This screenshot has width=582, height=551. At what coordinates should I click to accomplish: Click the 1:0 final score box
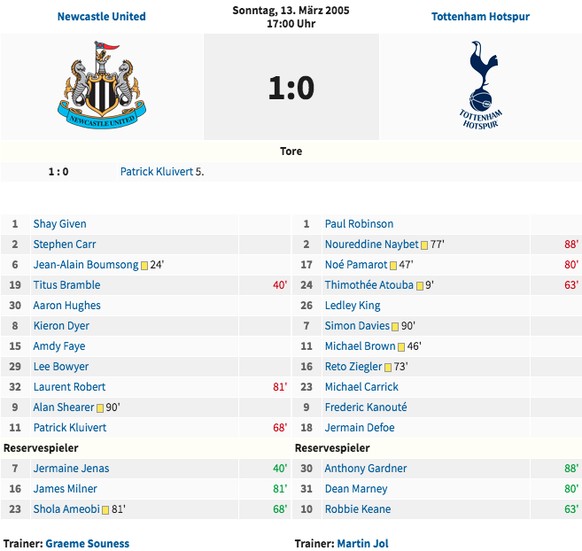point(291,87)
